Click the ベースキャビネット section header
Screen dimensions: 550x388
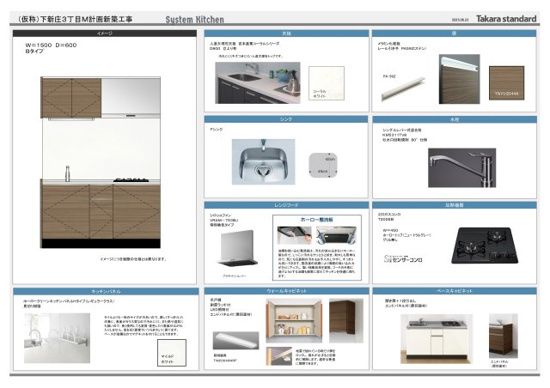point(454,291)
